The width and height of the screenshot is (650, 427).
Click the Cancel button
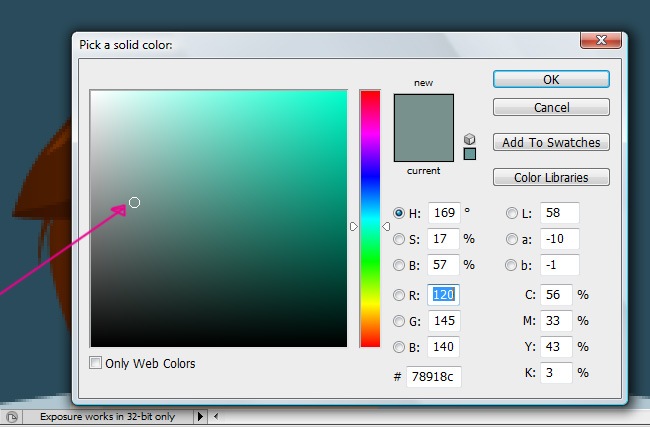pos(551,107)
